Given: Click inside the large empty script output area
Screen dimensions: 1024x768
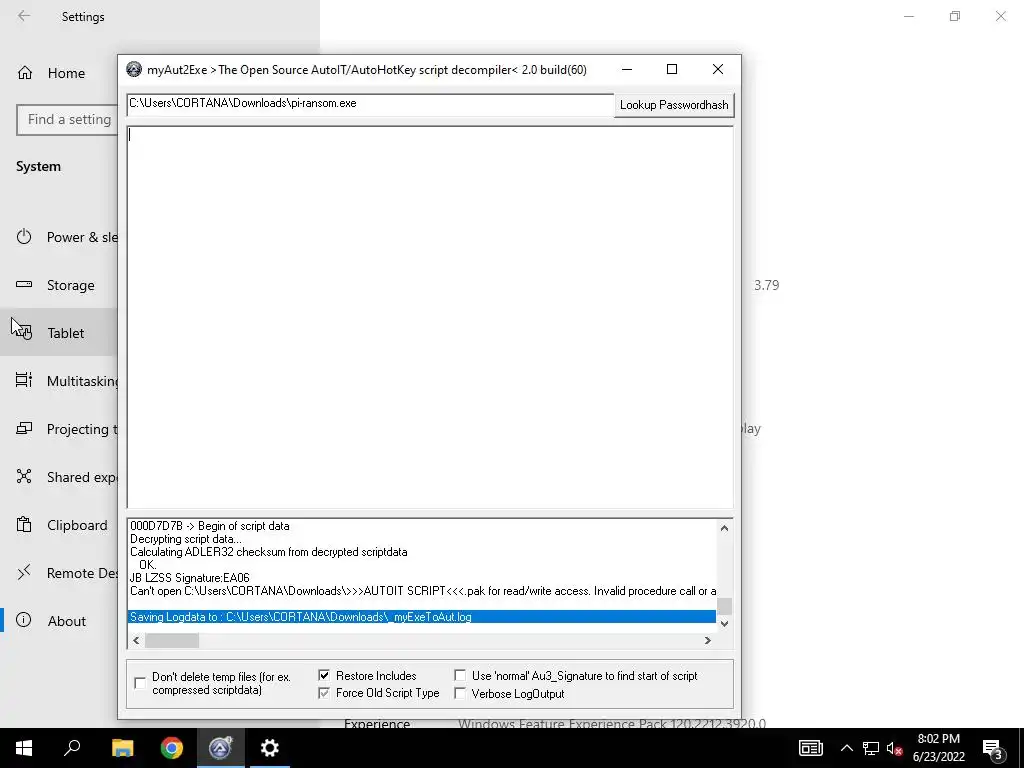Looking at the screenshot, I should [430, 317].
